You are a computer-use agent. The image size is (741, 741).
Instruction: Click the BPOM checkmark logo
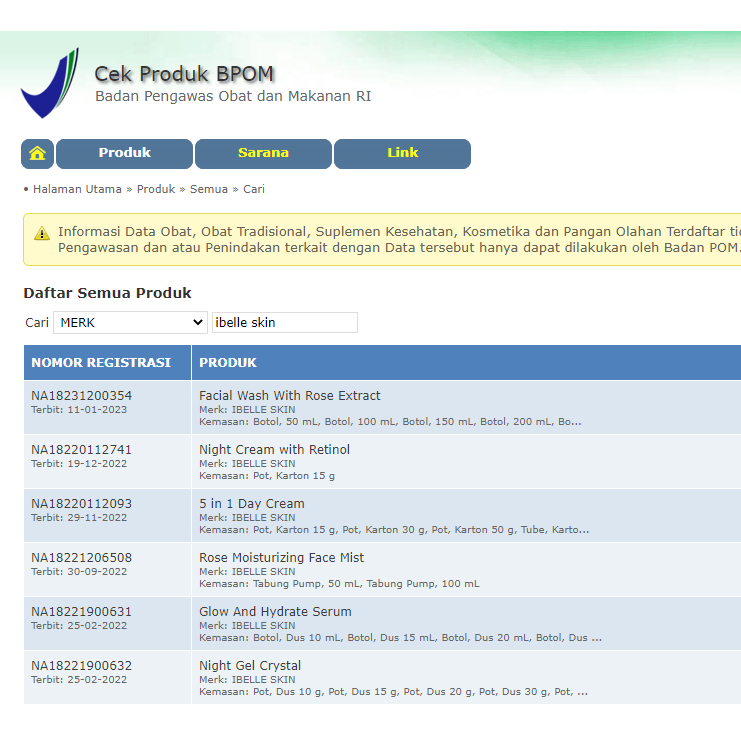50,83
